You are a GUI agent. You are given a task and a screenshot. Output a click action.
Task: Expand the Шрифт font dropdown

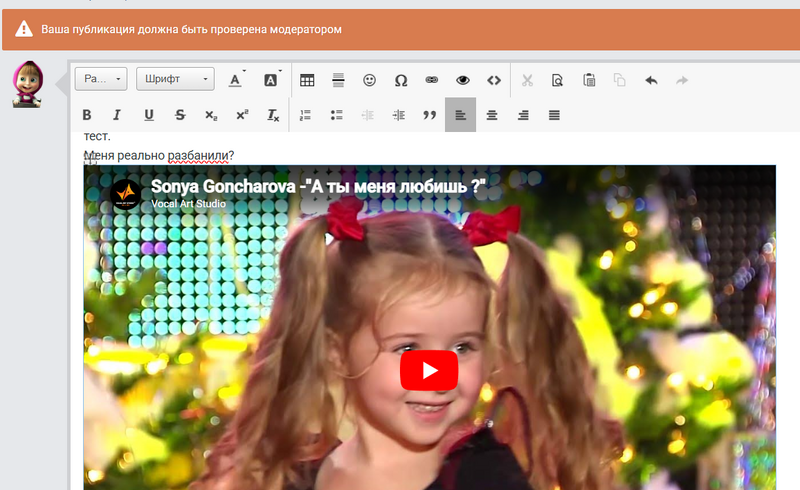click(x=176, y=79)
